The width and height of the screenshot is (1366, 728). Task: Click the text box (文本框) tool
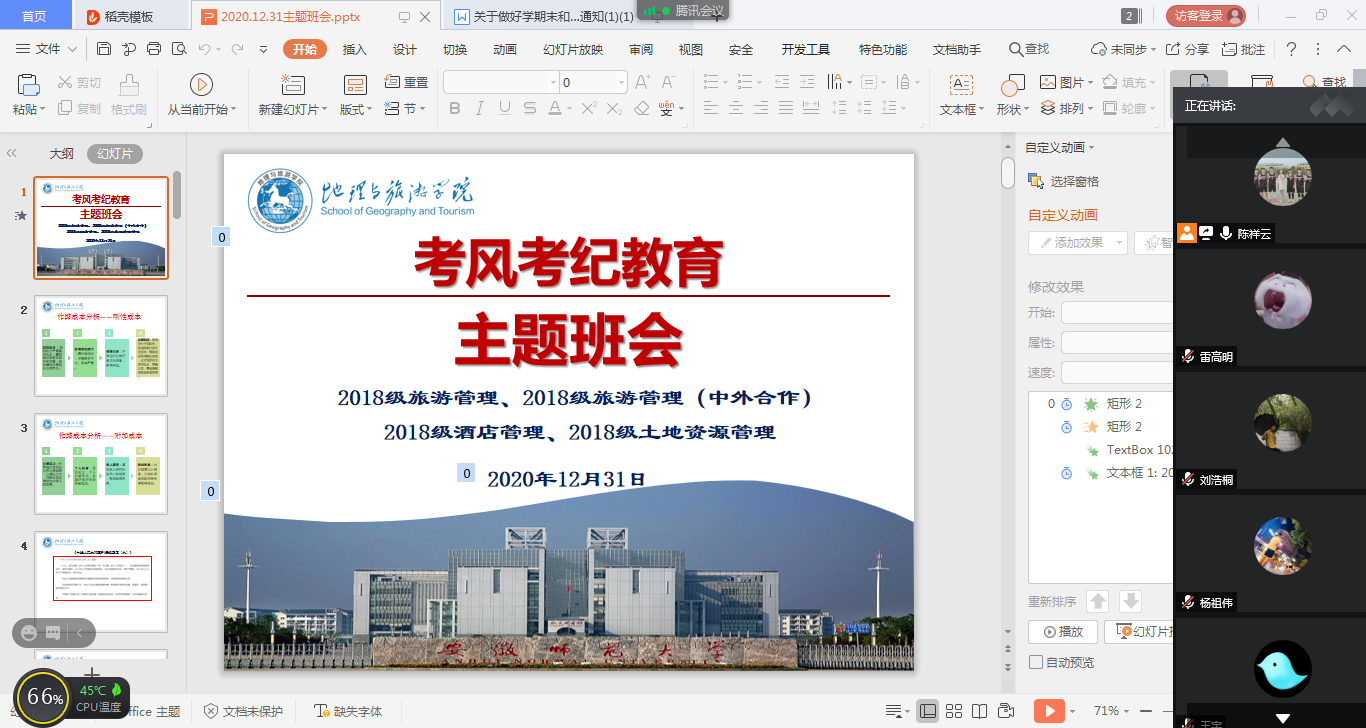(961, 96)
